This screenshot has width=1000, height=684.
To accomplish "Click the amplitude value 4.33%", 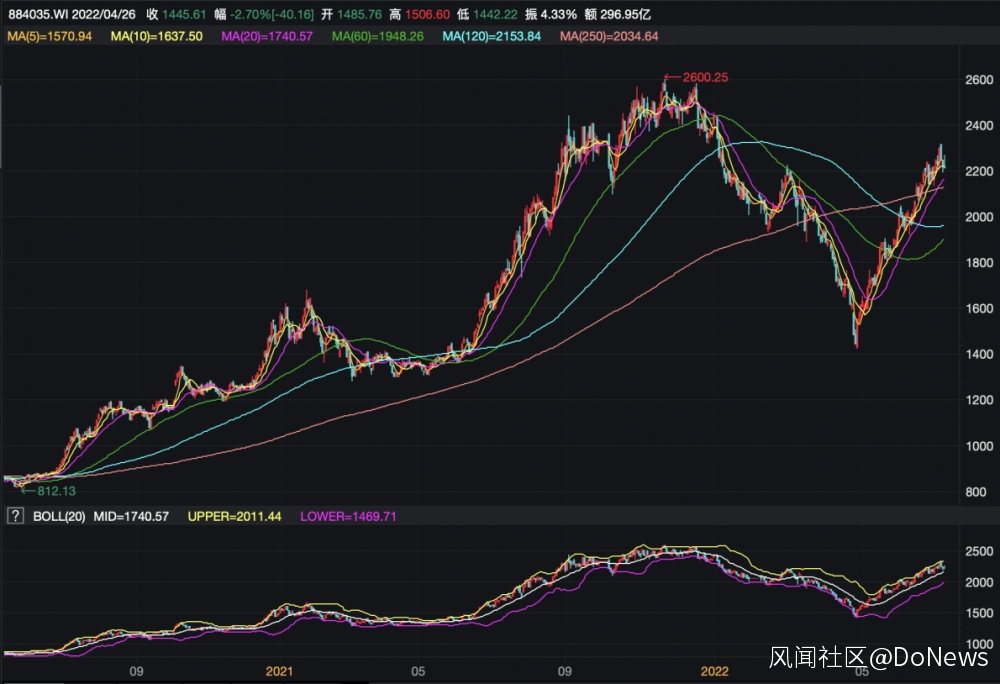I will tap(559, 14).
